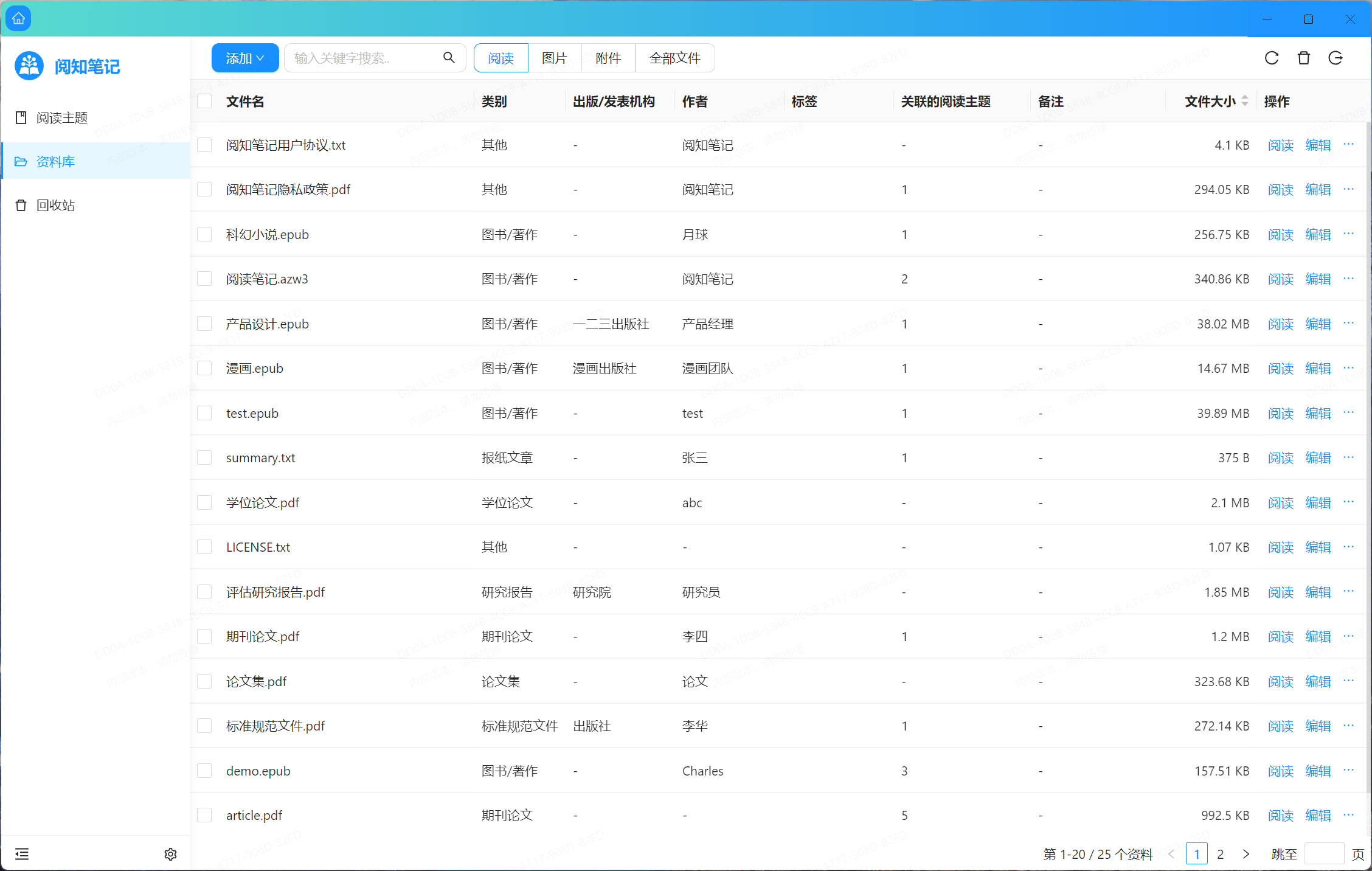Open more options for demo.epub
1372x871 pixels.
[1348, 771]
